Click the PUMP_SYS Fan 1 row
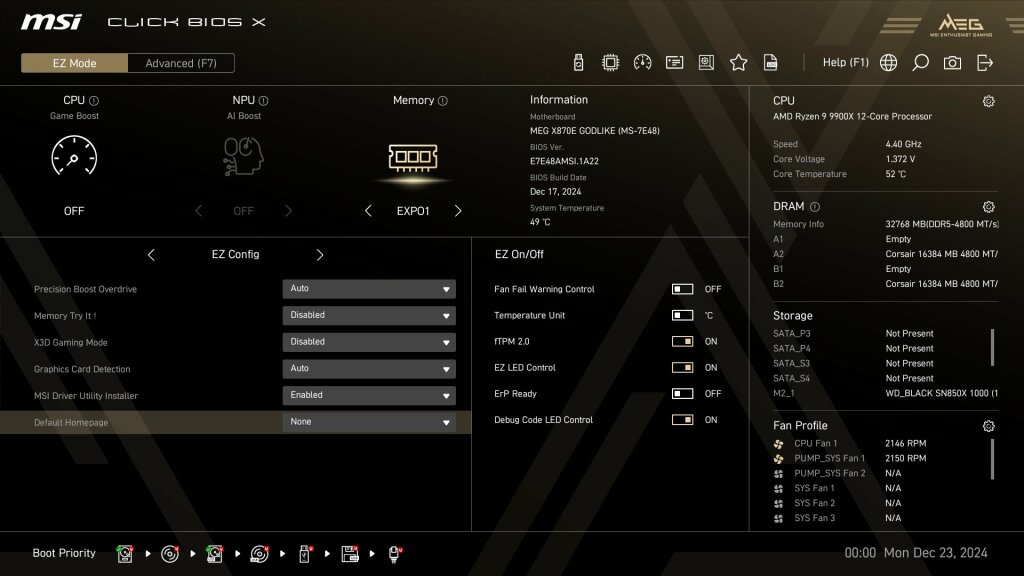This screenshot has width=1024, height=576. (x=850, y=458)
